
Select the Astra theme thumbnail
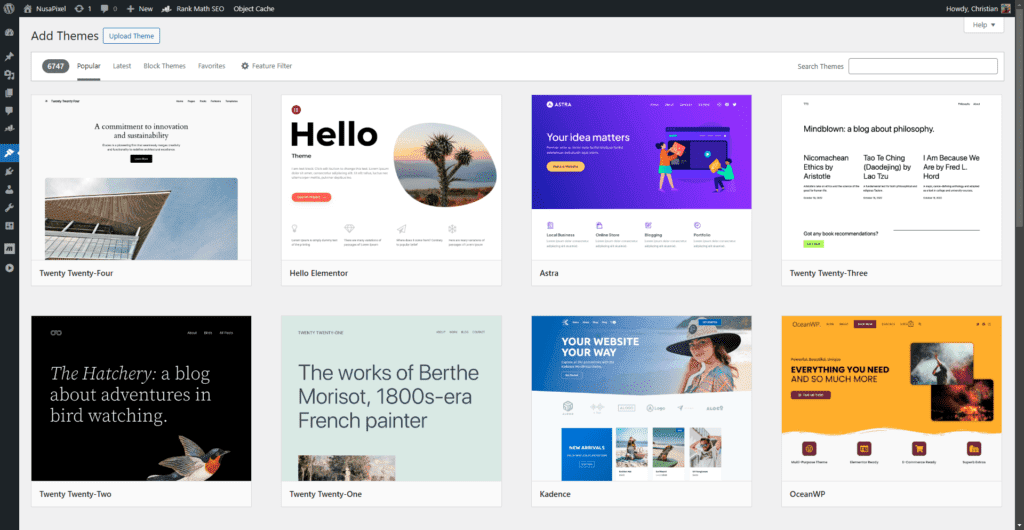click(x=641, y=177)
